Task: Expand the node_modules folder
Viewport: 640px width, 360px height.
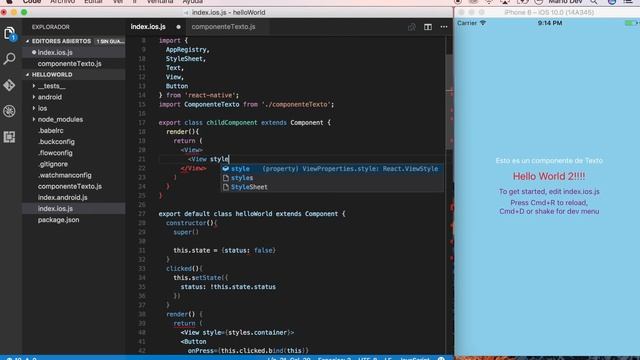Action: coord(34,120)
